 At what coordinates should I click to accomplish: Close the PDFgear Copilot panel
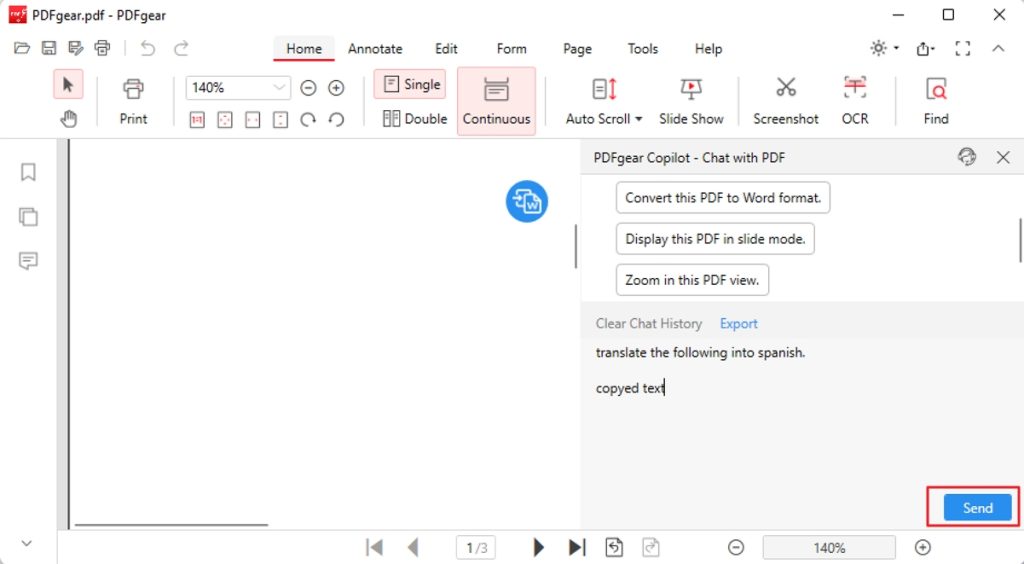1003,157
